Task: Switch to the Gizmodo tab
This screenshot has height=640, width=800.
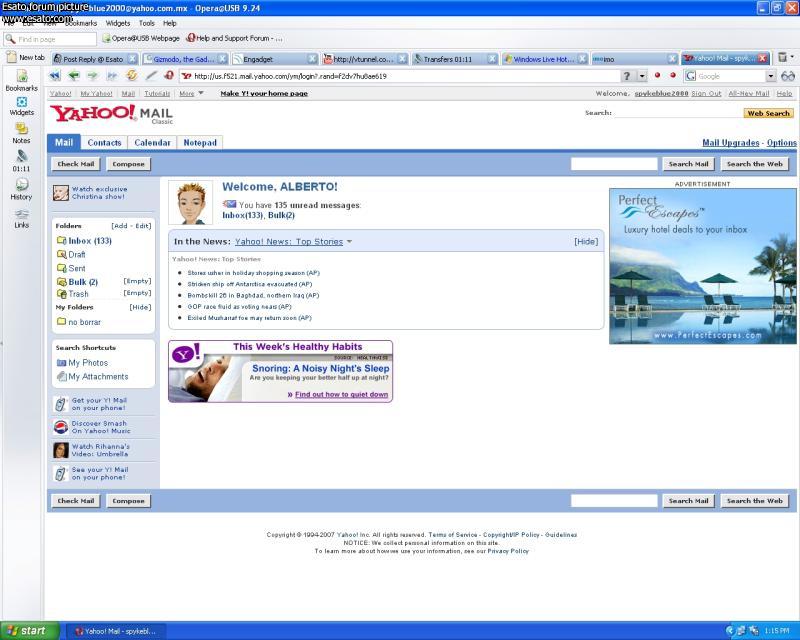Action: pos(184,59)
